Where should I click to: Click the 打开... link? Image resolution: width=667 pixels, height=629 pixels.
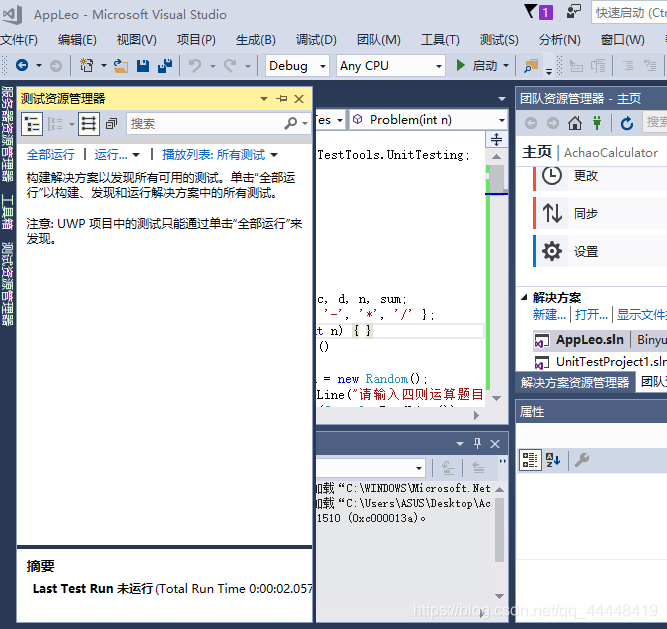click(x=591, y=315)
